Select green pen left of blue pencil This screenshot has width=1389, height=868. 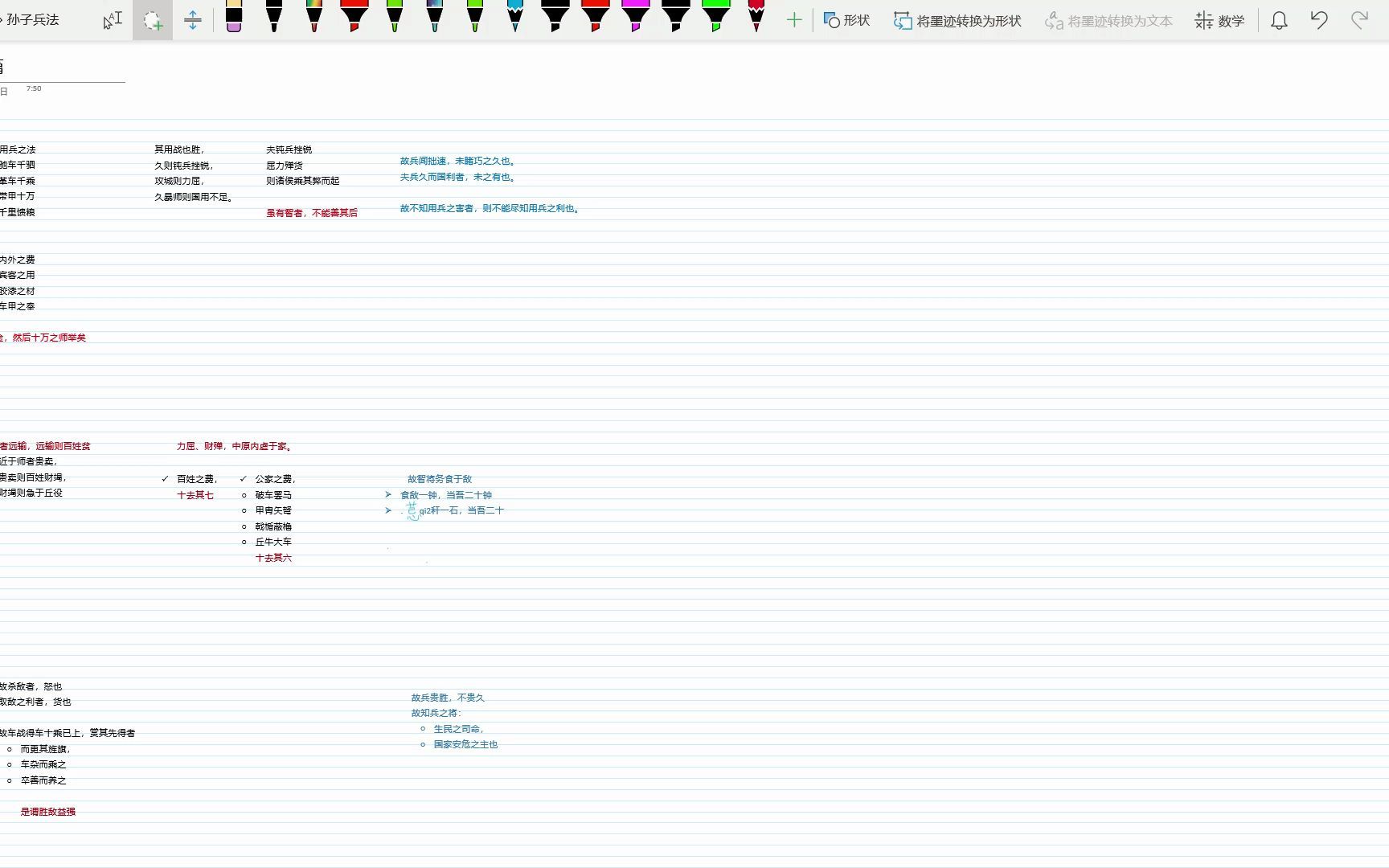475,16
